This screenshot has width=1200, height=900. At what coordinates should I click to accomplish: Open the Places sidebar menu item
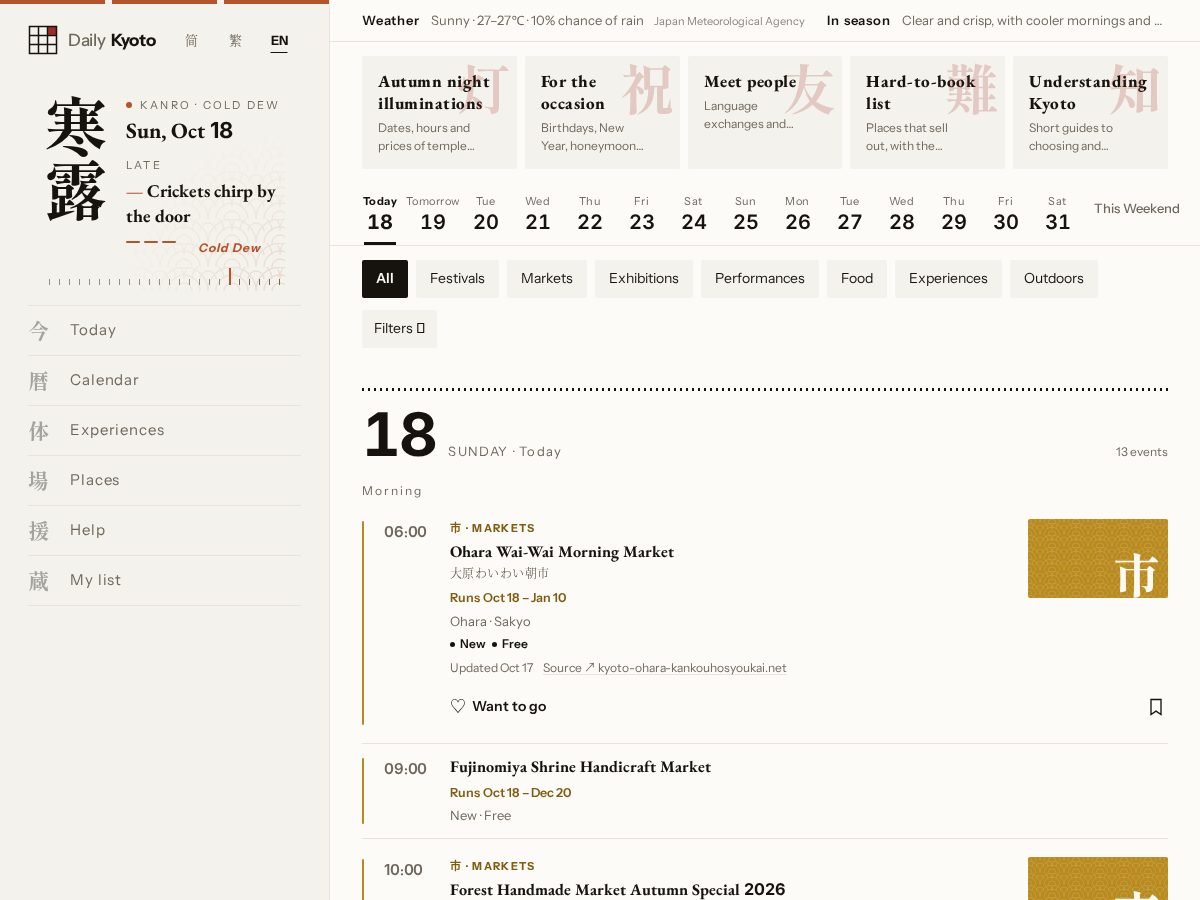(x=164, y=480)
